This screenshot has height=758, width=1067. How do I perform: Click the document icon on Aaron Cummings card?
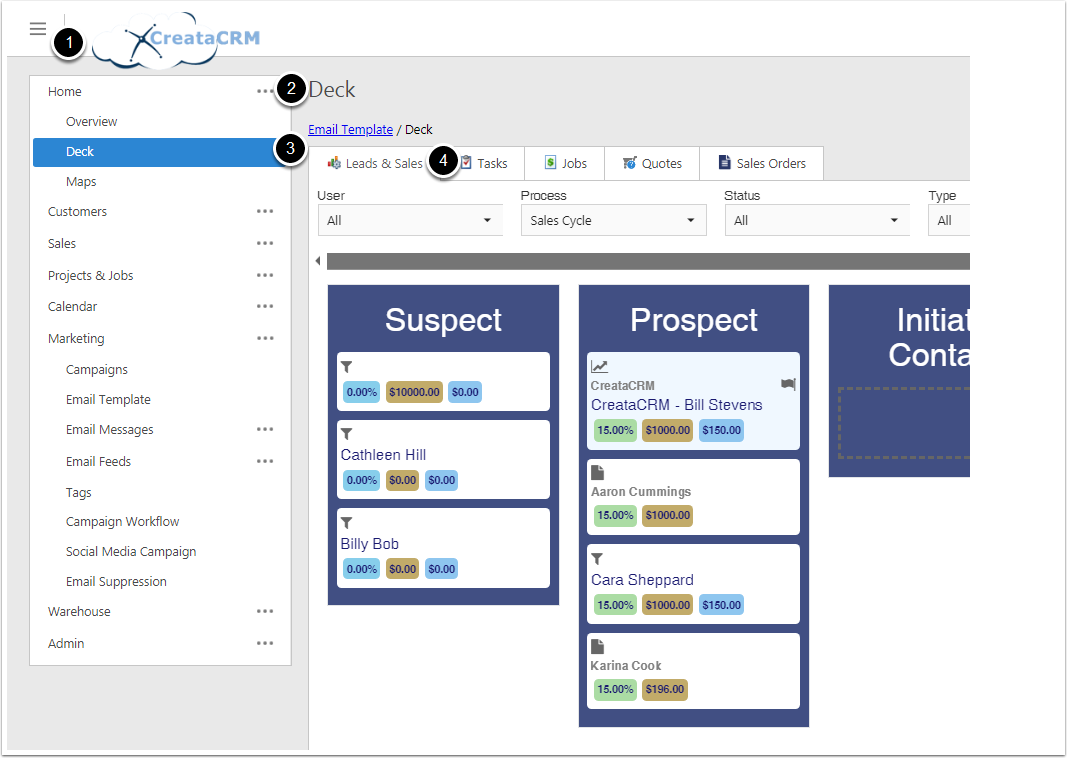click(598, 473)
